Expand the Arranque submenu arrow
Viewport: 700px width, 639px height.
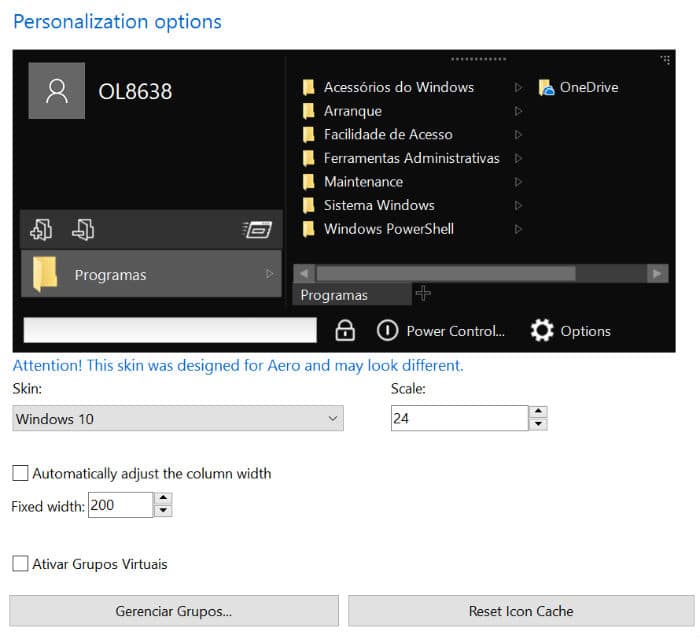pos(518,111)
